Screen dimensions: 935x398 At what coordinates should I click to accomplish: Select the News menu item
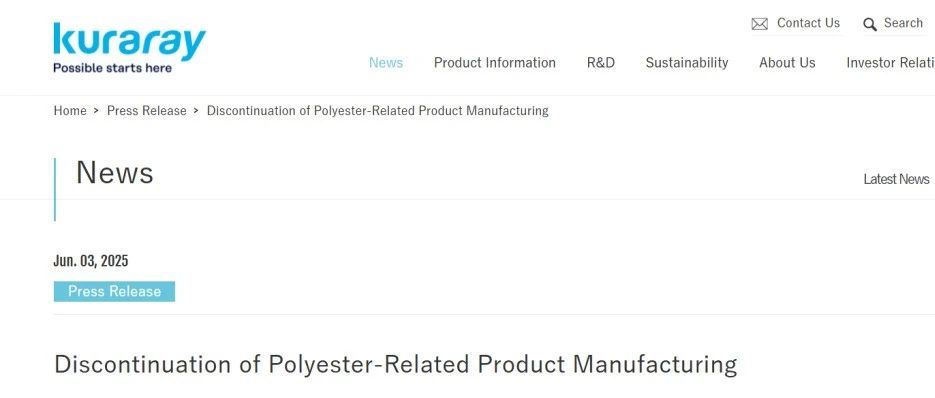pos(386,63)
